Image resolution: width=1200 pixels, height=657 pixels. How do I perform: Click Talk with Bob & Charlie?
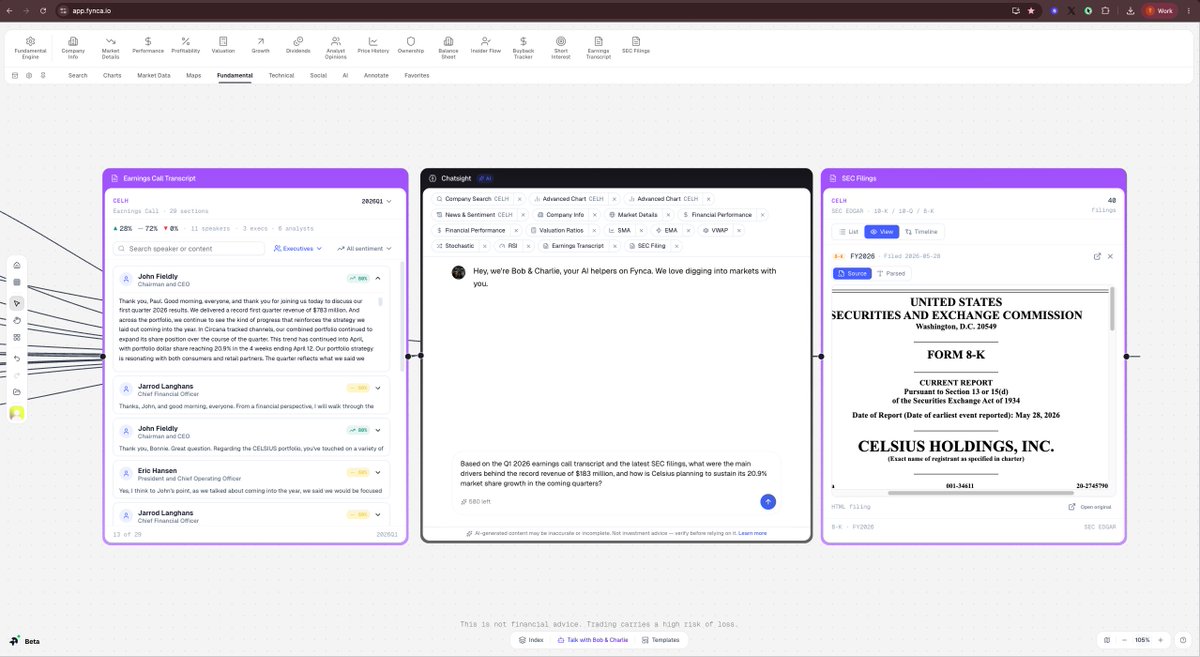(593, 640)
